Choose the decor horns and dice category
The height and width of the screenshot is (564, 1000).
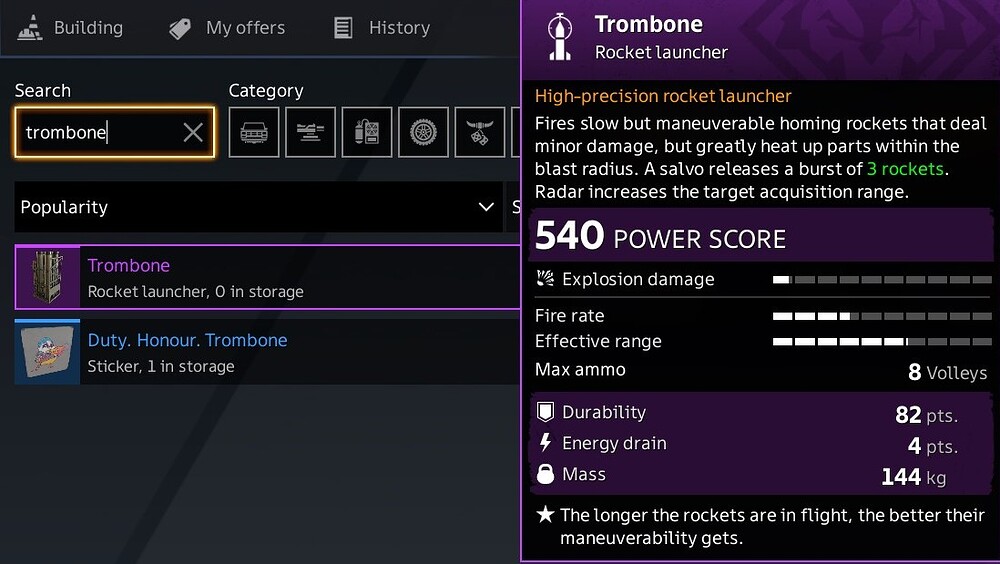pos(480,133)
